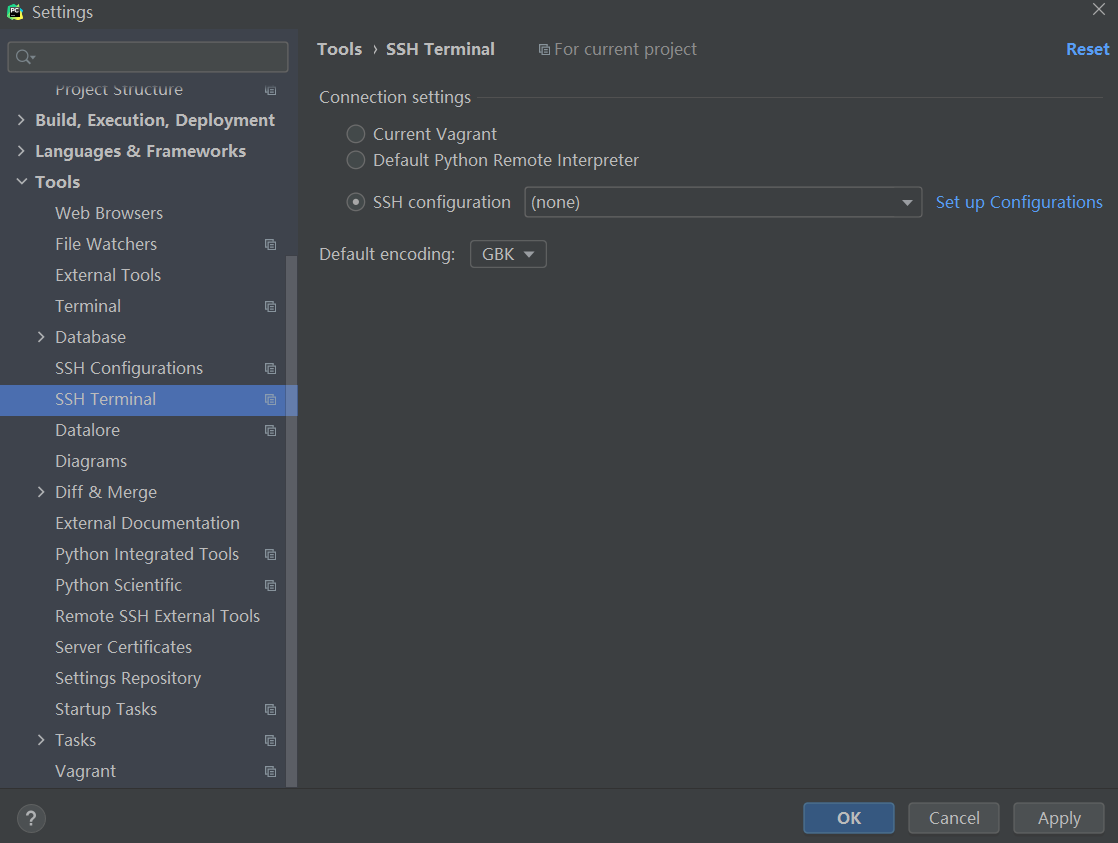Image resolution: width=1118 pixels, height=843 pixels.
Task: Collapse the Tools section
Action: tap(21, 182)
